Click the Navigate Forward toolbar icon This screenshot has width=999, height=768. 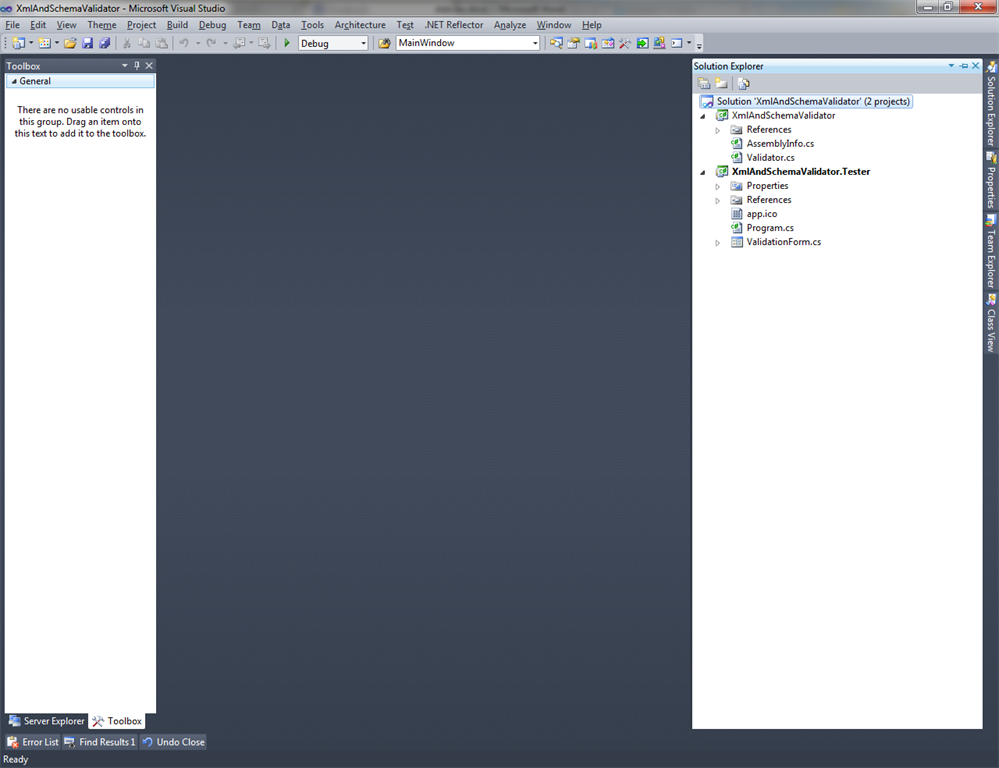pyautogui.click(x=264, y=43)
